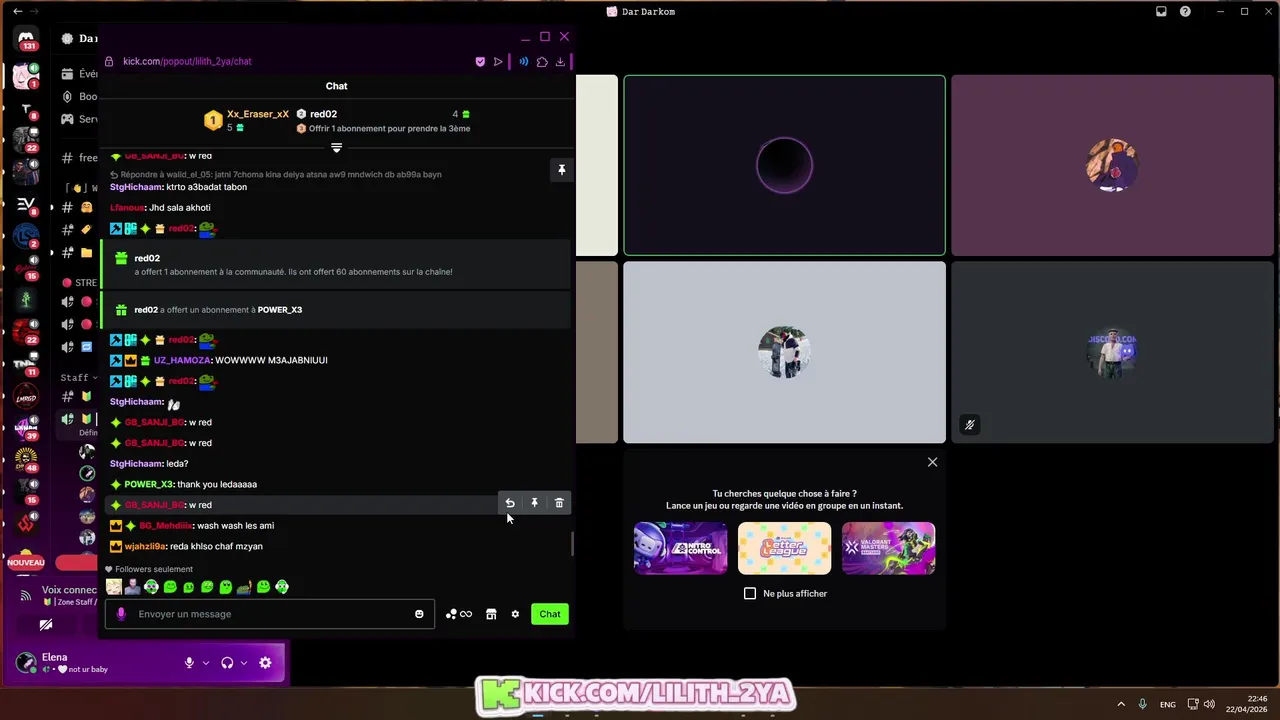Pin the hovered GB_SANJI_BG message
This screenshot has width=1280, height=720.
[x=534, y=503]
